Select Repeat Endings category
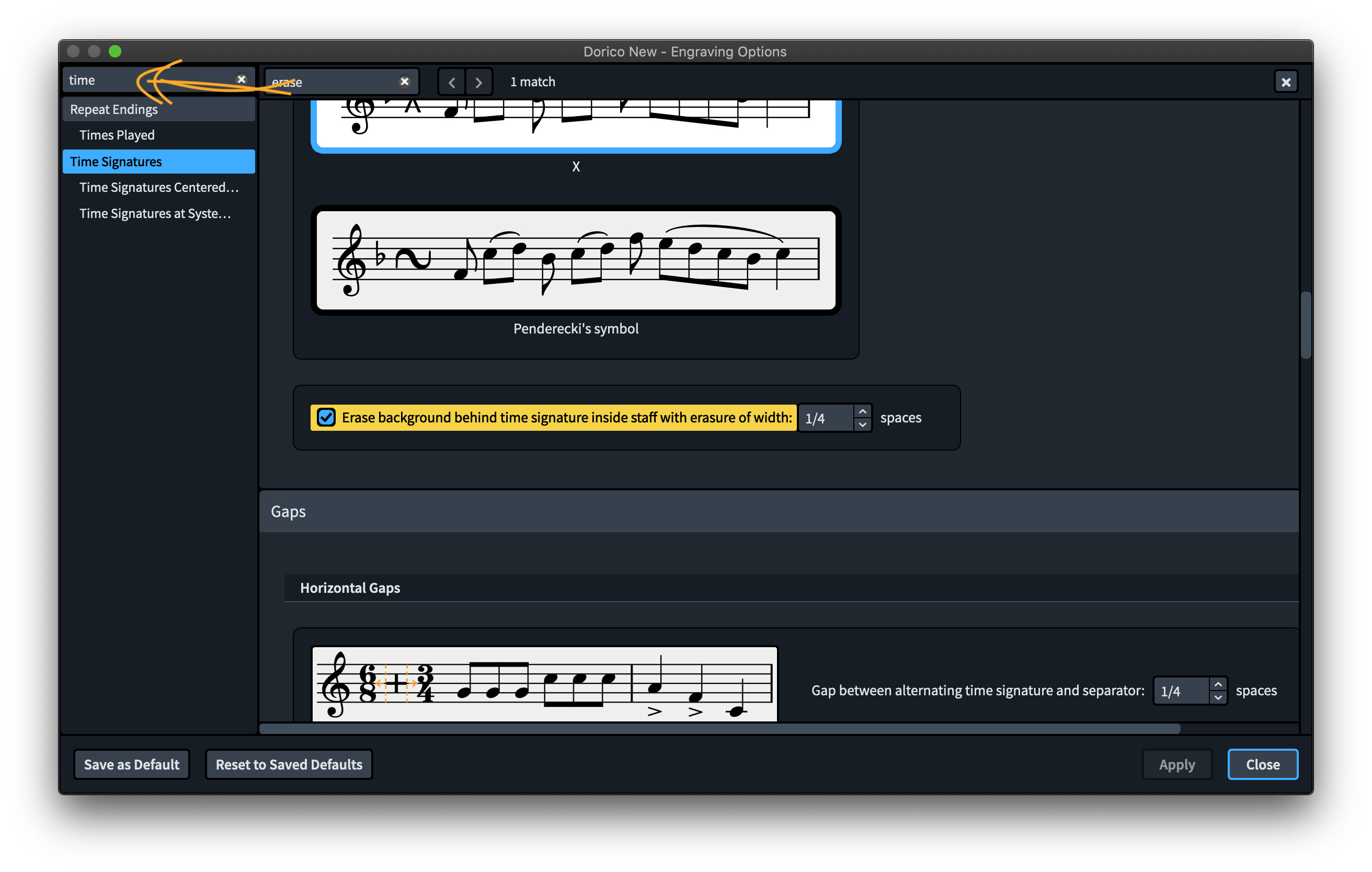1372x872 pixels. coord(158,109)
